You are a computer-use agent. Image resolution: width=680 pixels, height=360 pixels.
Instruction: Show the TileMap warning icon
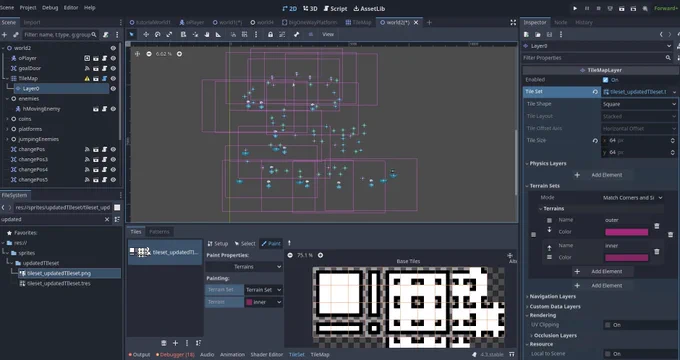(87, 79)
